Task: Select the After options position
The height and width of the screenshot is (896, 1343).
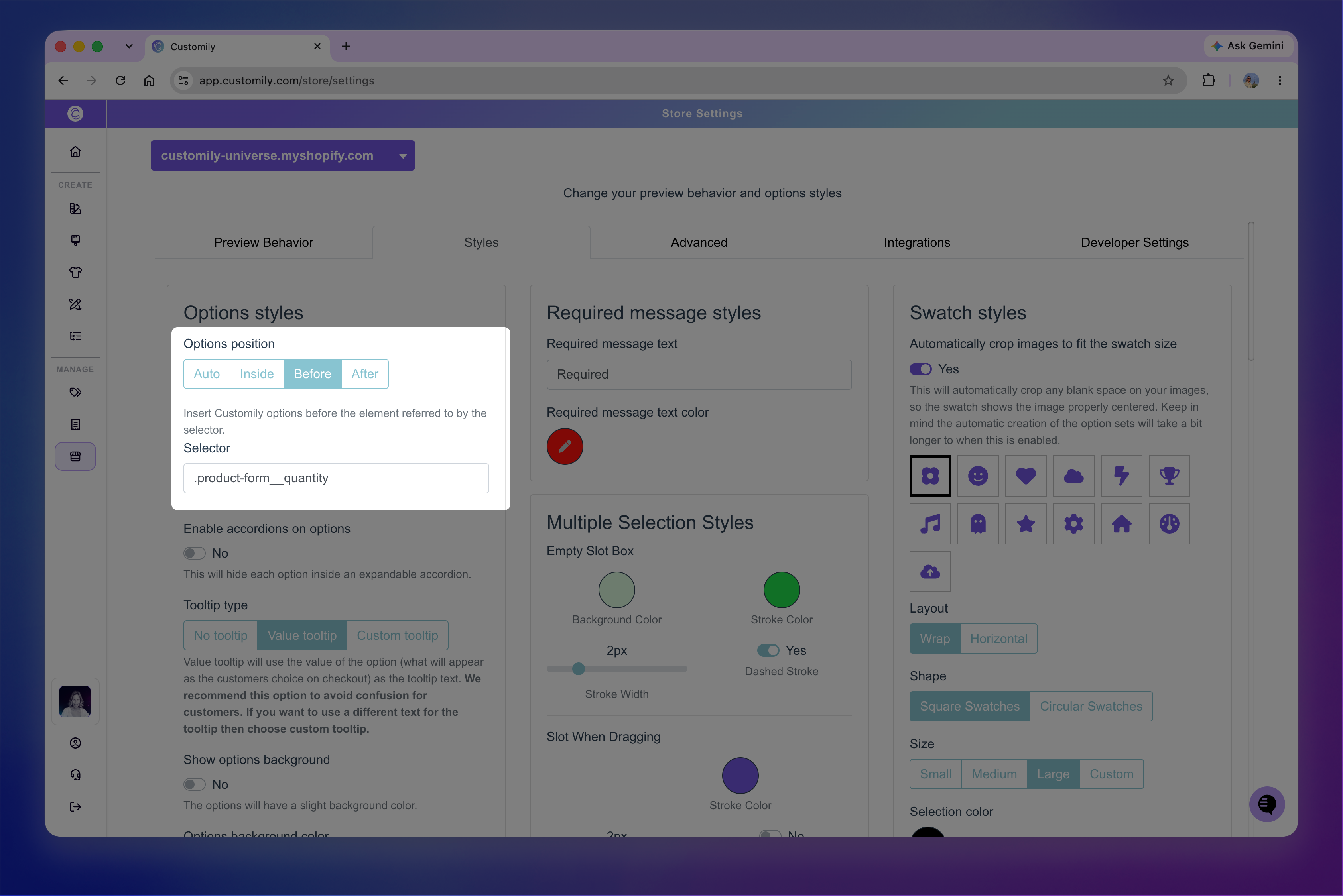Action: (365, 374)
